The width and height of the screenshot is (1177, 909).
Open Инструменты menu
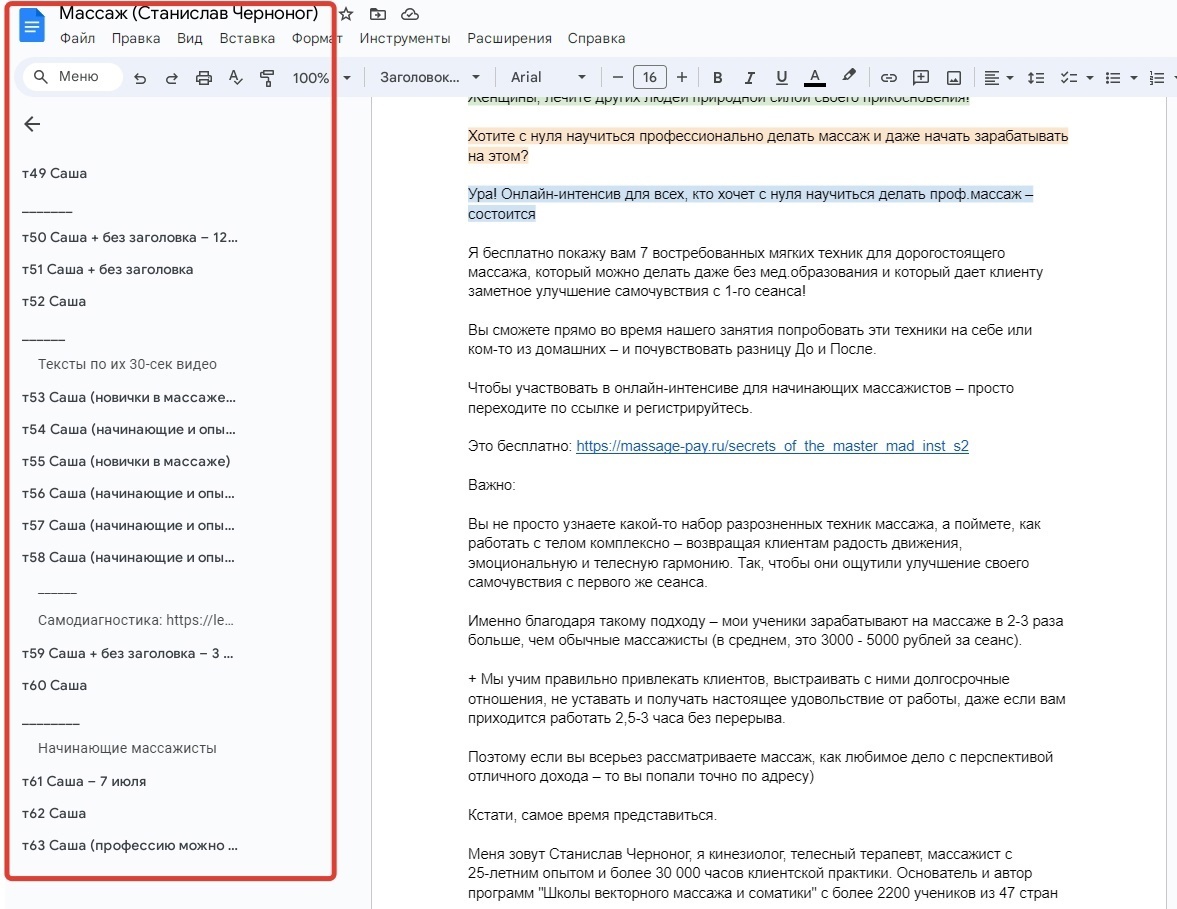[x=405, y=38]
